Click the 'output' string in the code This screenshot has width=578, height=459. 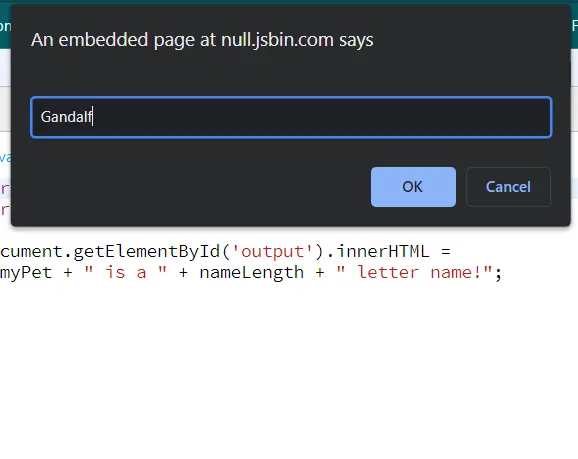(272, 251)
